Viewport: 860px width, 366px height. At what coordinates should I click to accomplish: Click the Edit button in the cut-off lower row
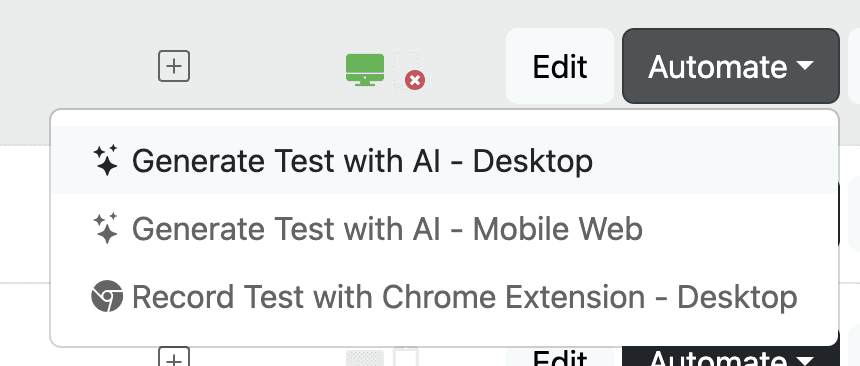click(x=559, y=357)
